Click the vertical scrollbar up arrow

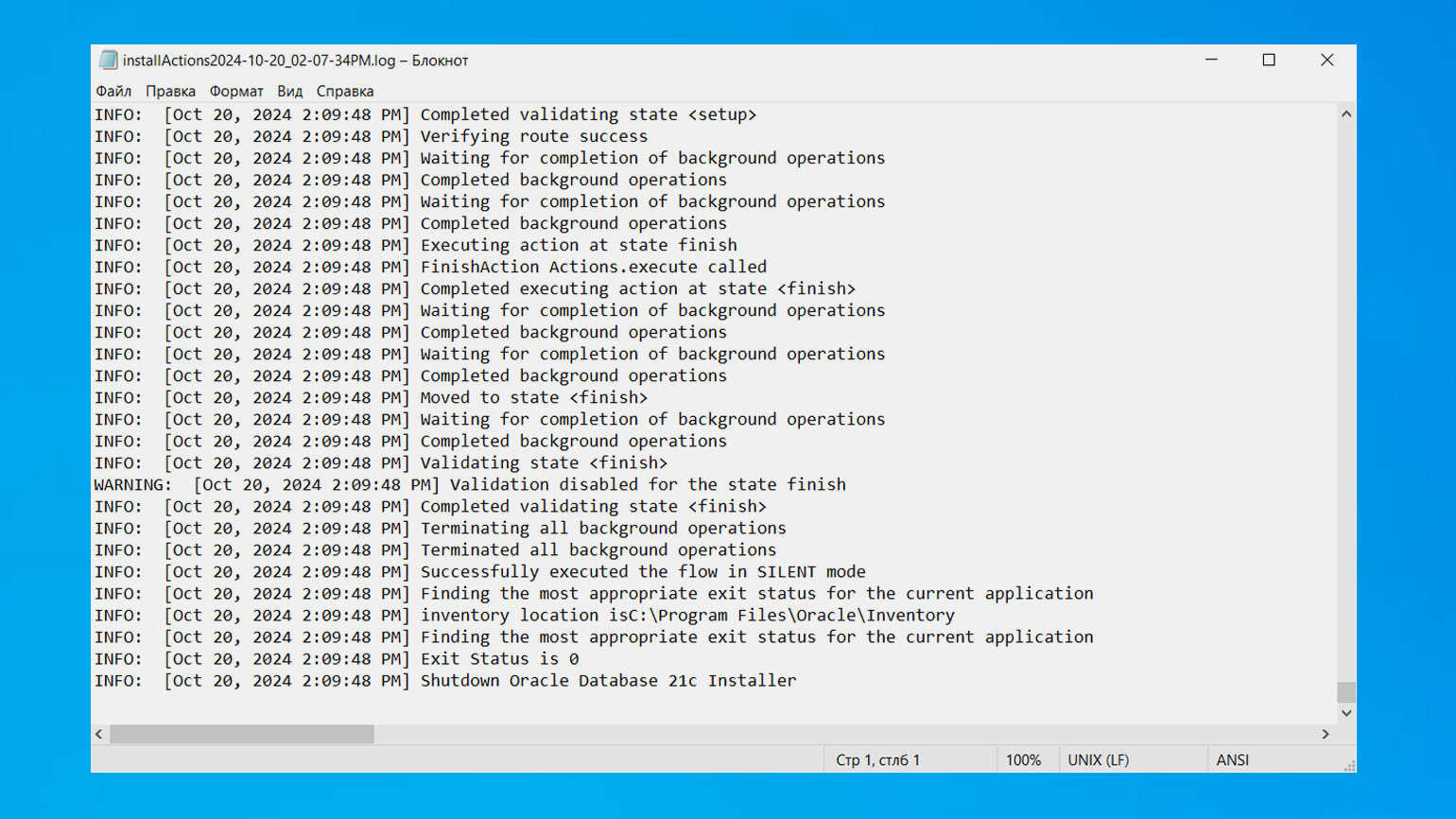click(1346, 114)
